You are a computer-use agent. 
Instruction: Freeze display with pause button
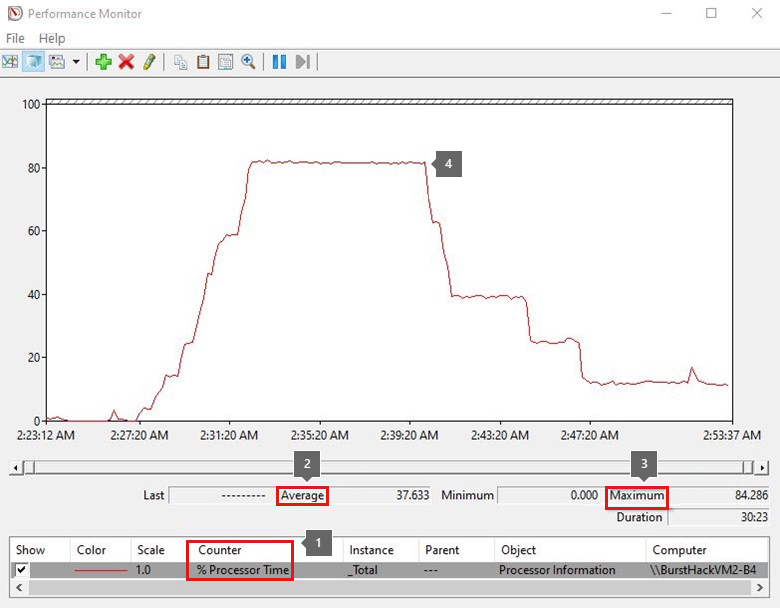279,62
